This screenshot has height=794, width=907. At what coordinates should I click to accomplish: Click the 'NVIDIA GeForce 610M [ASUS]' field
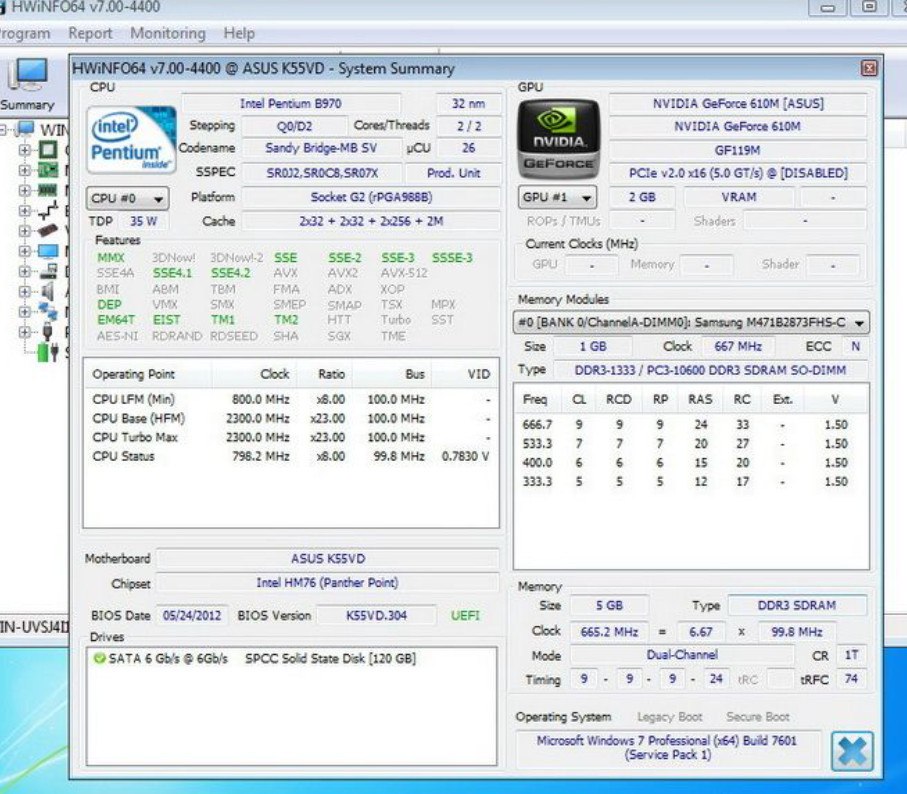click(x=738, y=104)
